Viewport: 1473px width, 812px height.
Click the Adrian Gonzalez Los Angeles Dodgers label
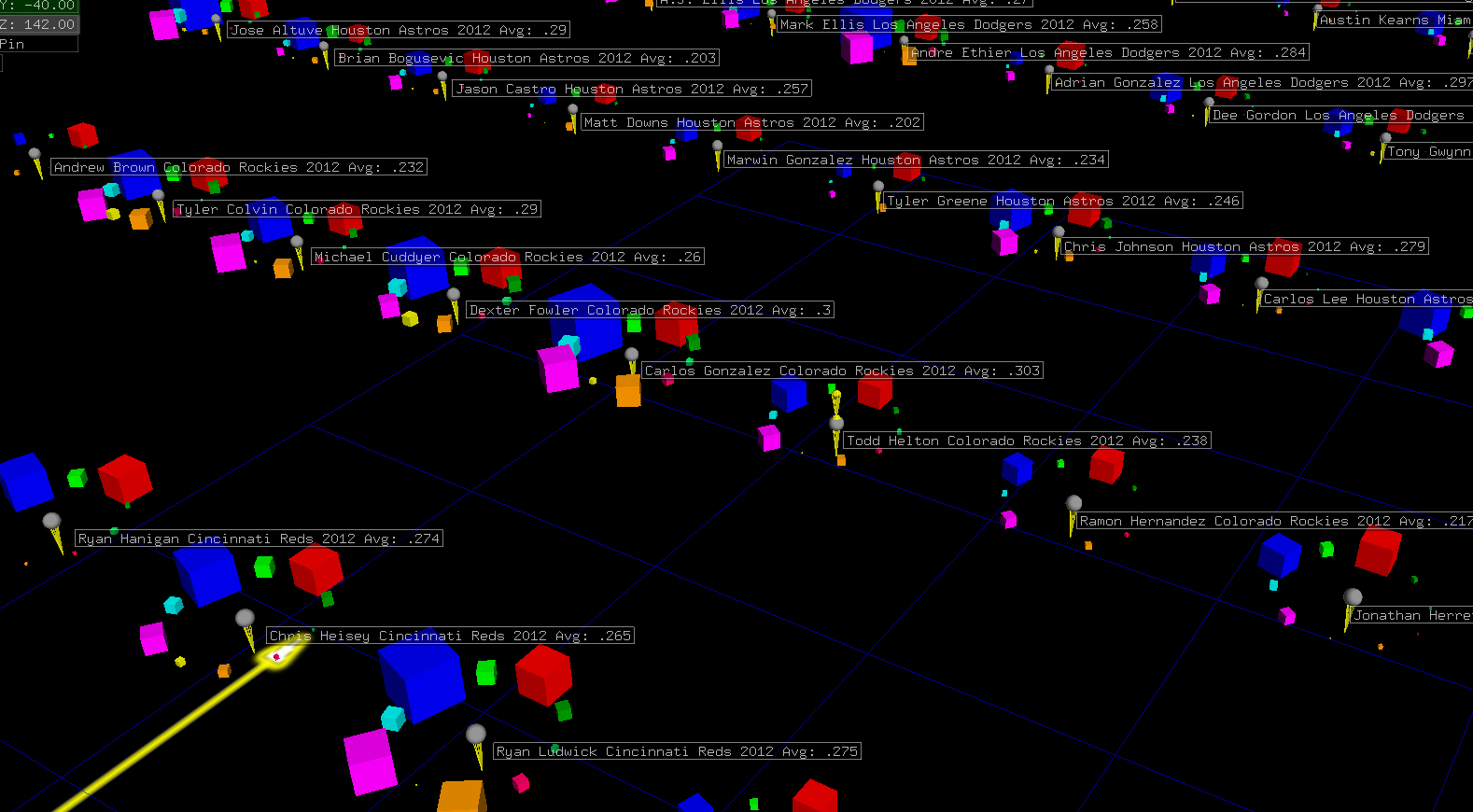pos(1260,82)
